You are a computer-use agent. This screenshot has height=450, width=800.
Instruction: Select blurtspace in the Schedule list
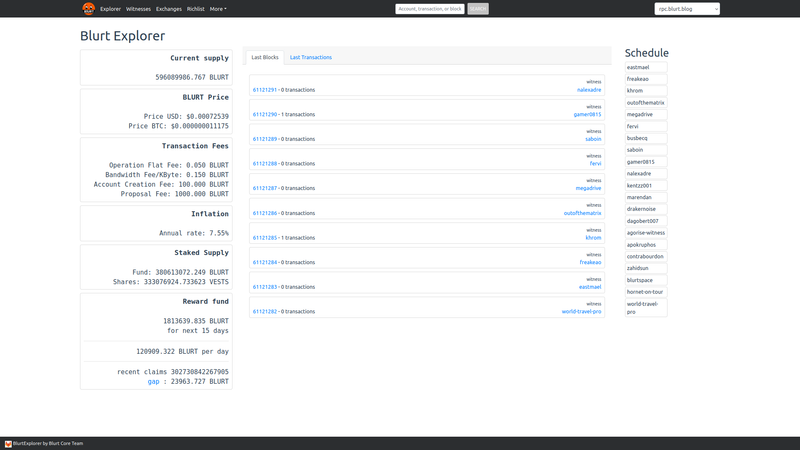(646, 280)
